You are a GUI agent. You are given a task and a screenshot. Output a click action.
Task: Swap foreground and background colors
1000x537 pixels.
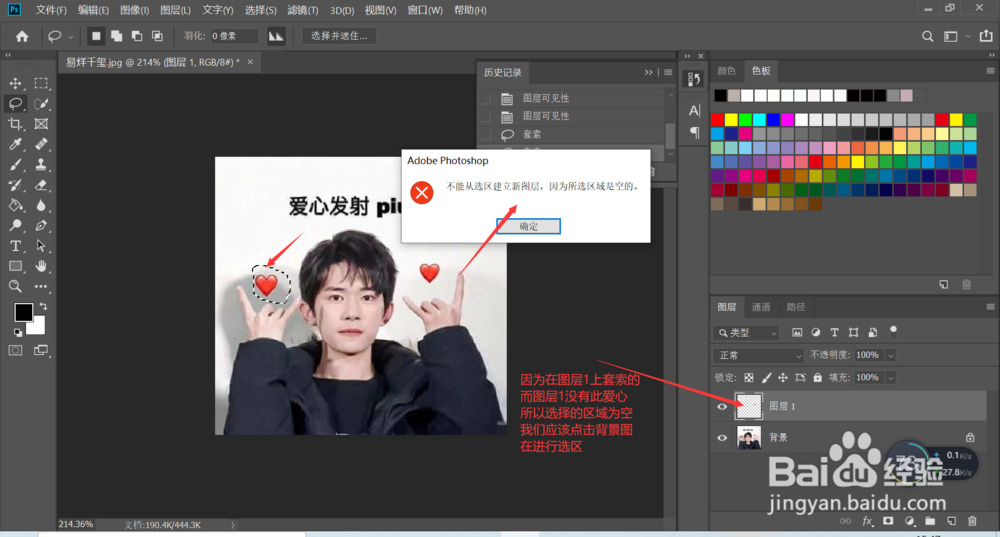pos(43,307)
